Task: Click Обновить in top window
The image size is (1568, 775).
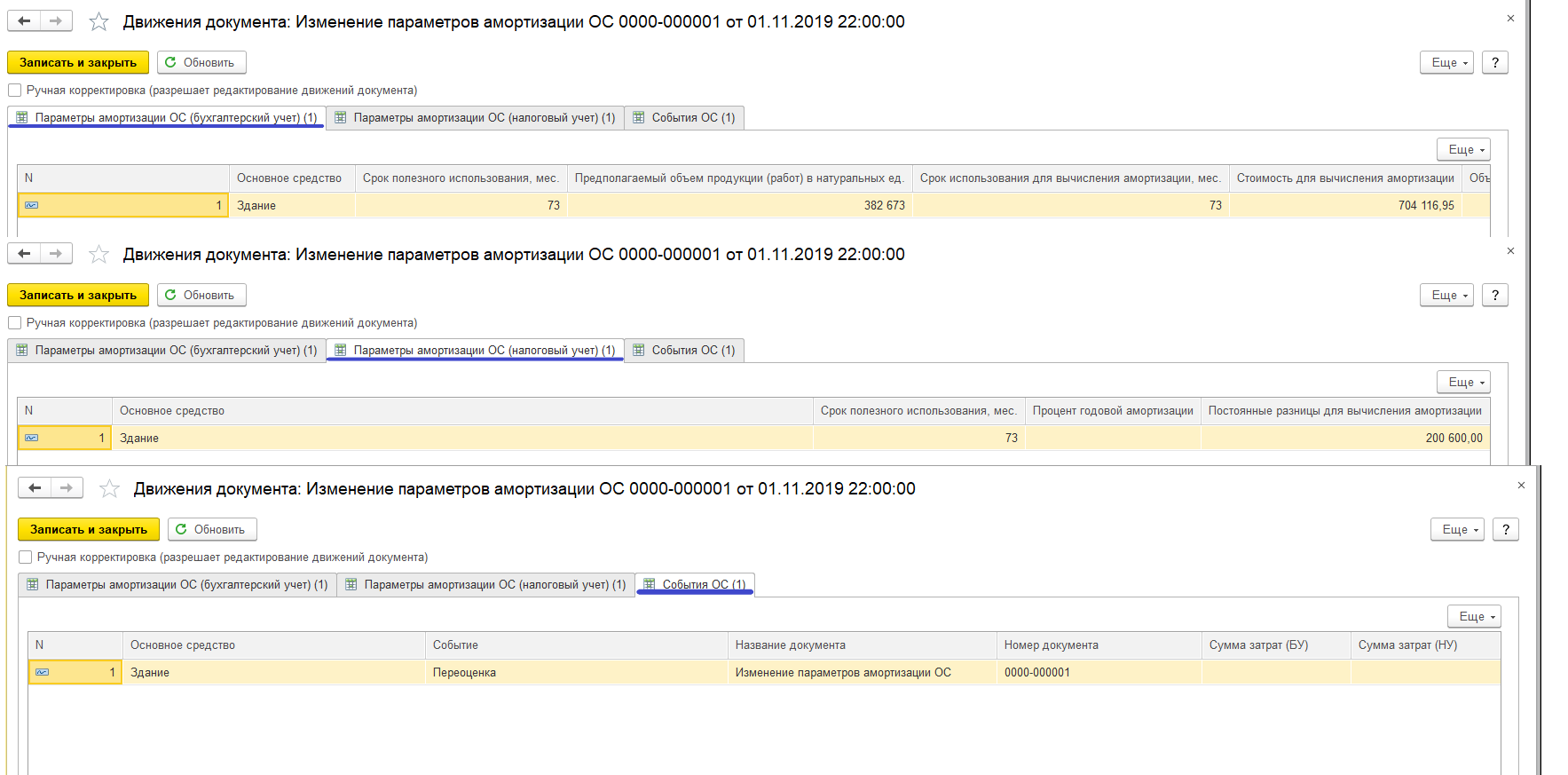Action: [201, 62]
